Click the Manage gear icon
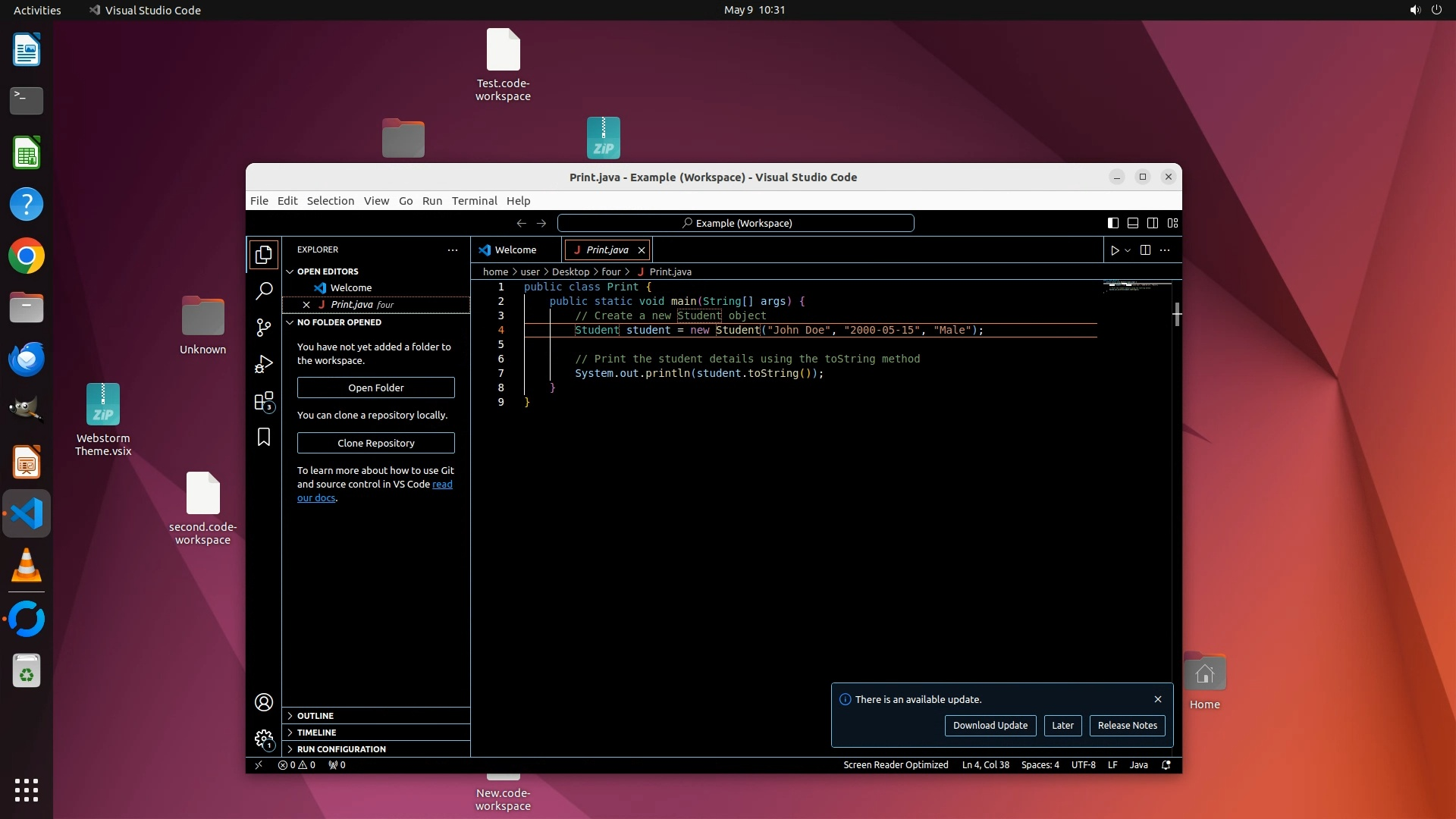The image size is (1456, 819). pyautogui.click(x=264, y=739)
